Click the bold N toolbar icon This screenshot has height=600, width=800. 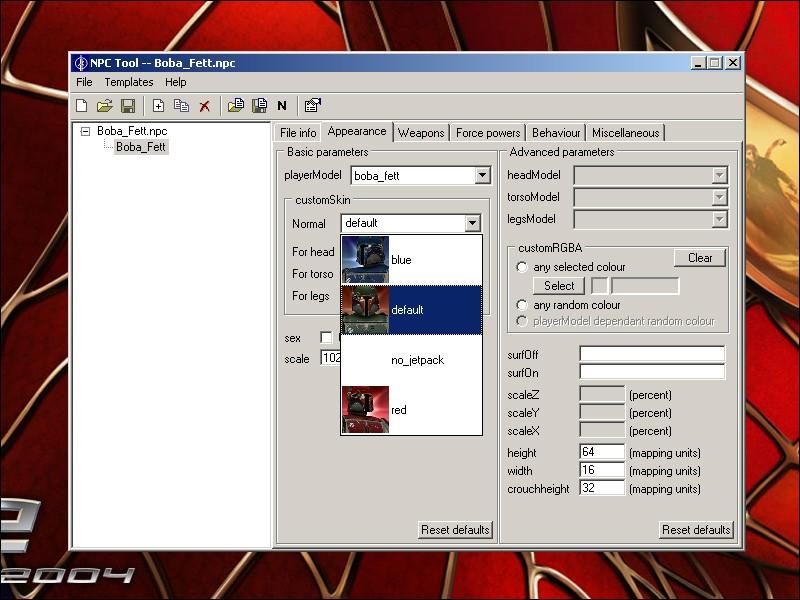click(282, 106)
